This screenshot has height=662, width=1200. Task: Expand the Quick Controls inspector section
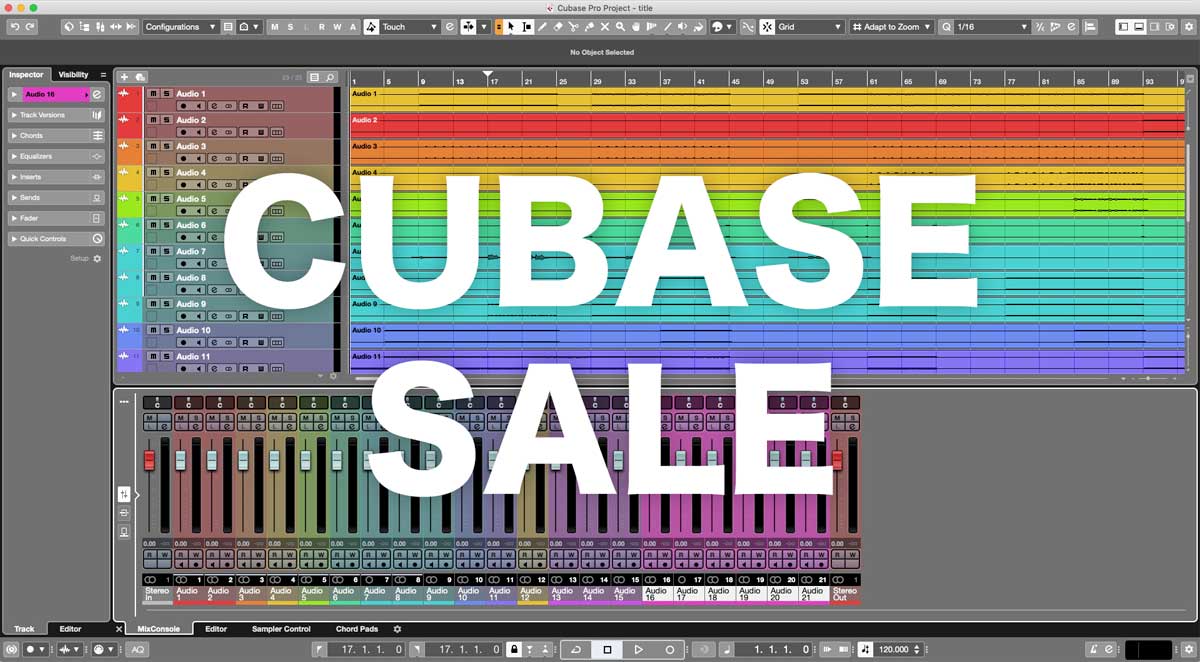[56, 239]
